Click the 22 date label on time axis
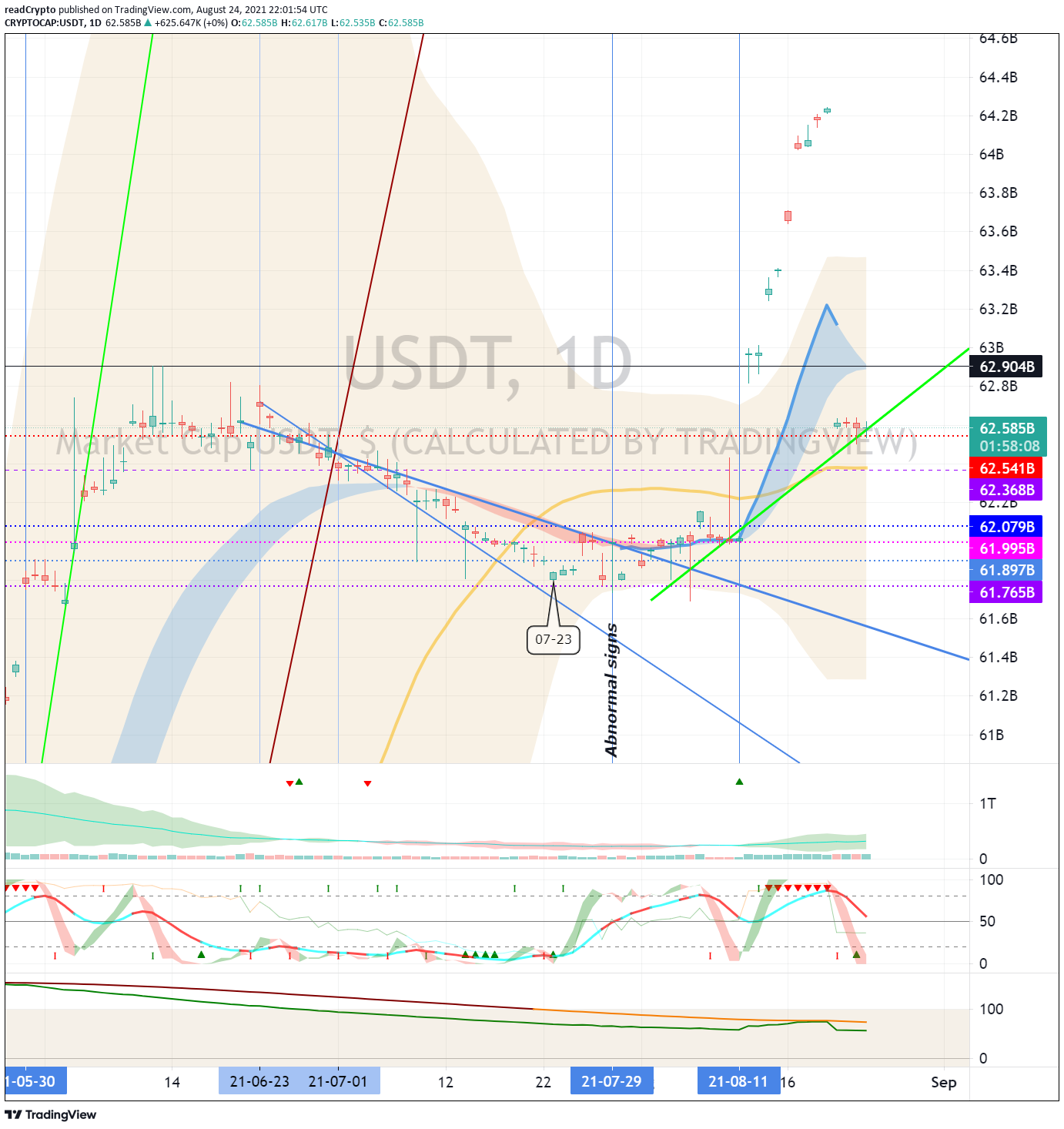 tap(544, 1082)
